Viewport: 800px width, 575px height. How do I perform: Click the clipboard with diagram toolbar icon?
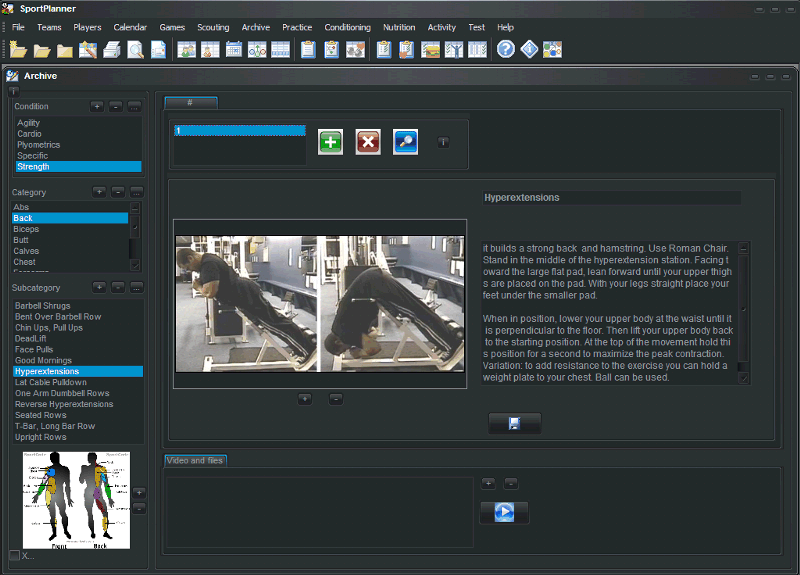pos(332,49)
